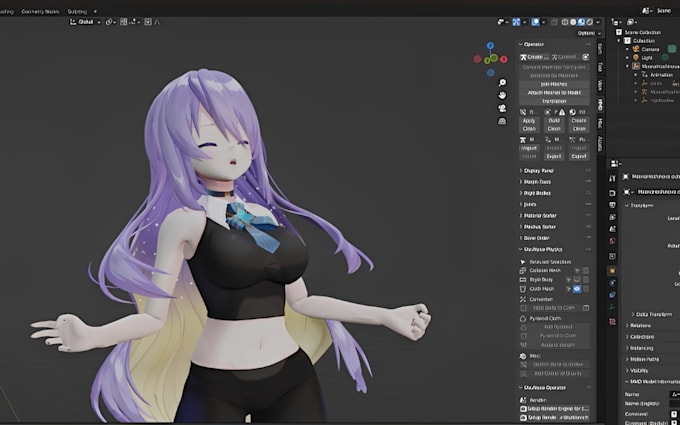Add a workspace with the plus tab
Image resolution: width=680 pixels, height=425 pixels.
[95, 11]
